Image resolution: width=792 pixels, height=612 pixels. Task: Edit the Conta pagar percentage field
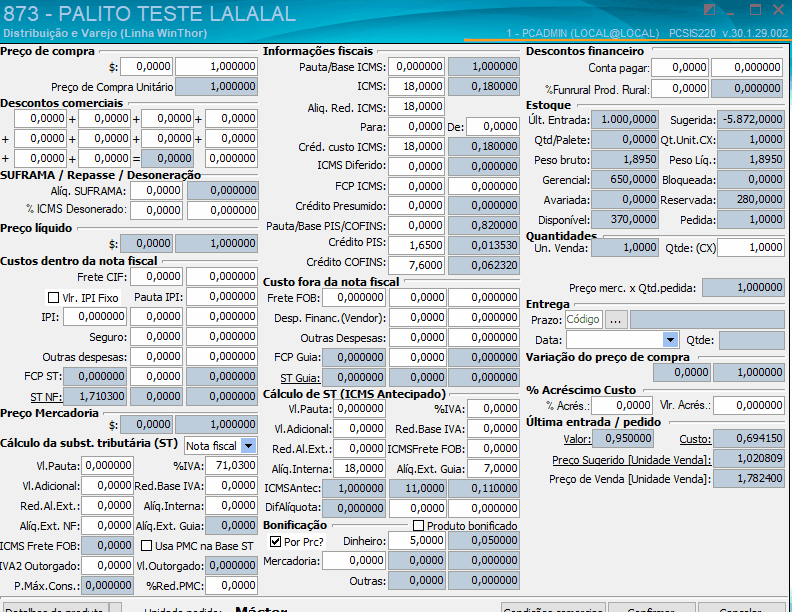click(680, 67)
